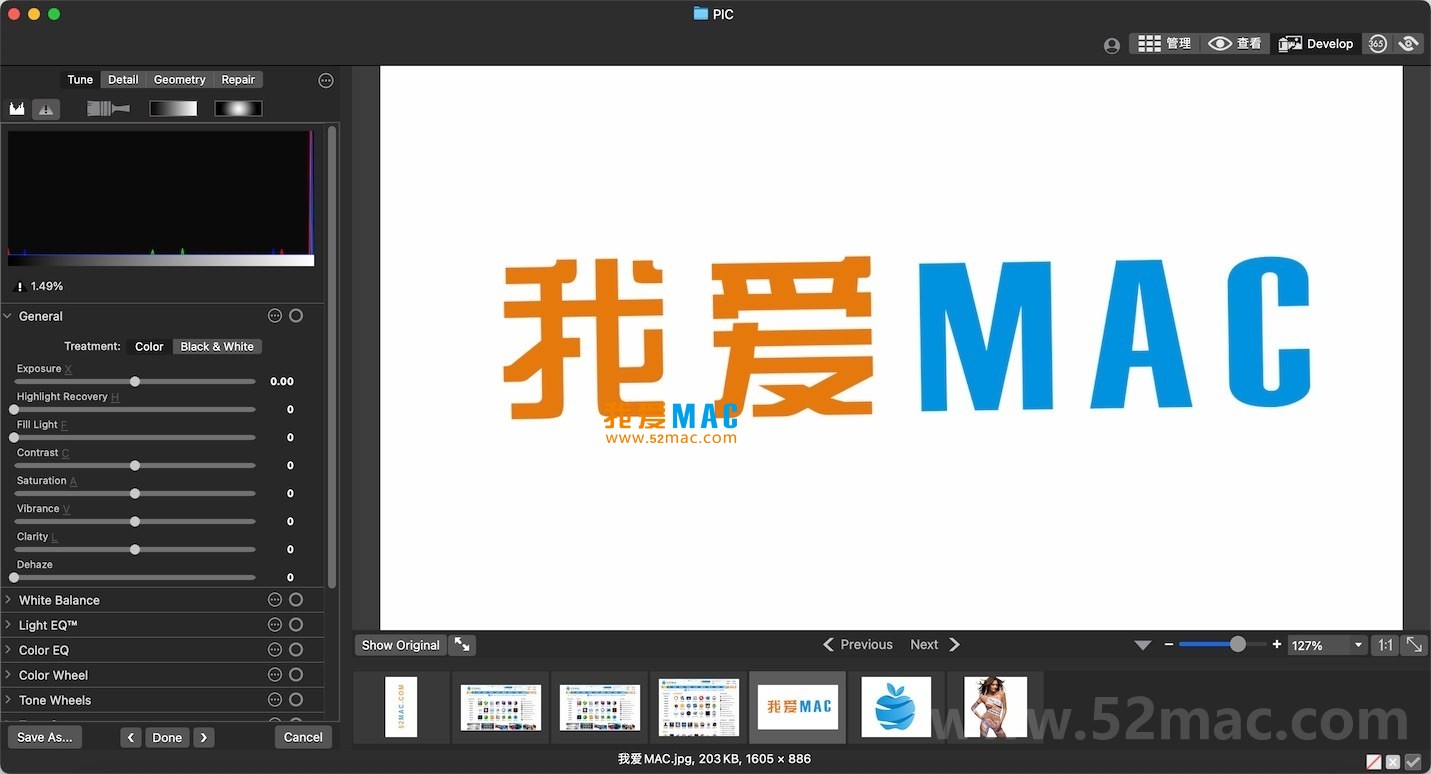Click the zoom in plus icon
The image size is (1431, 774).
[x=1277, y=645]
